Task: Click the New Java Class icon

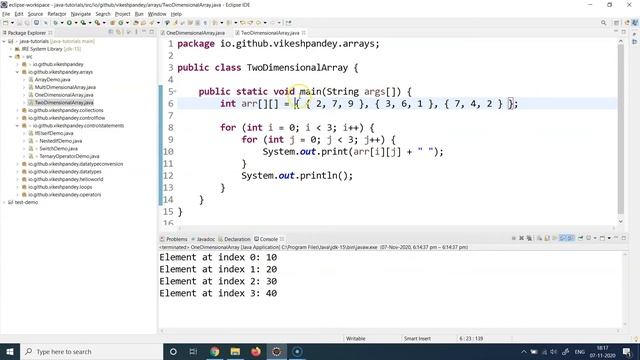Action: (x=121, y=22)
